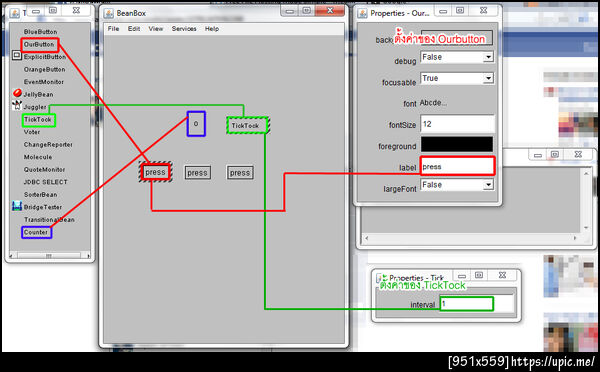Click the label field containing press

[x=457, y=166]
